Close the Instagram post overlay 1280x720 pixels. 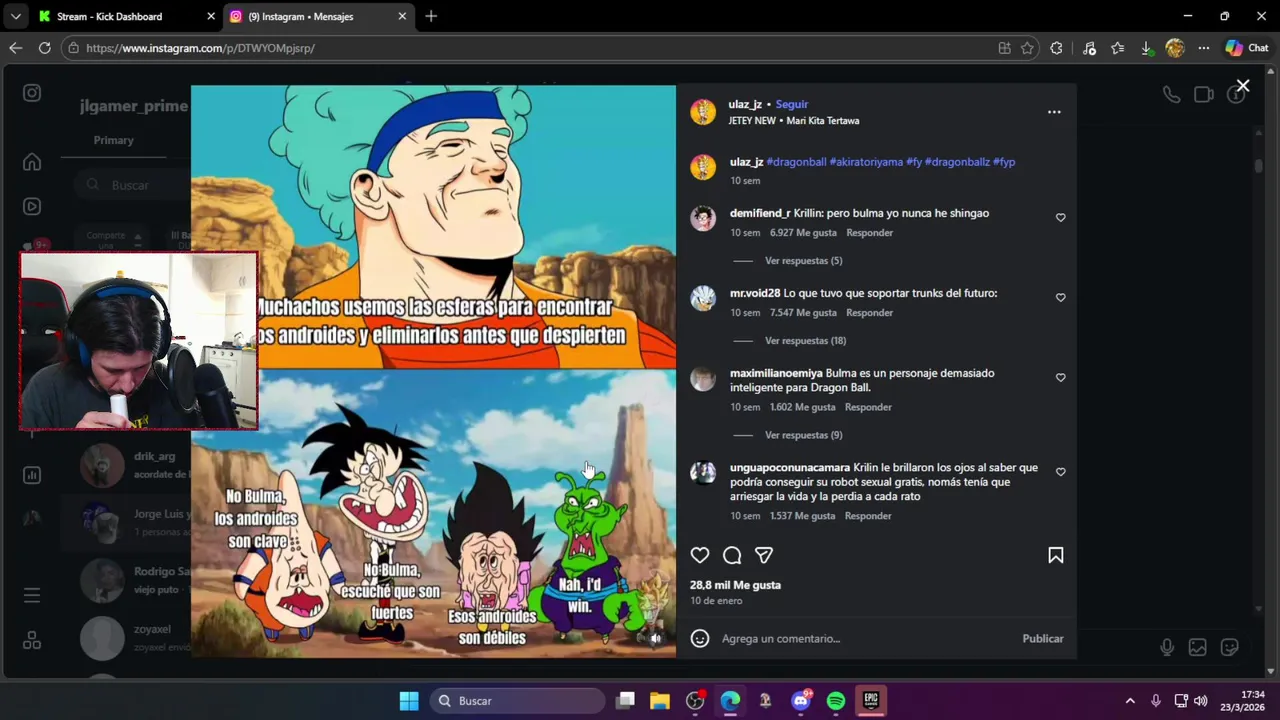point(1243,86)
